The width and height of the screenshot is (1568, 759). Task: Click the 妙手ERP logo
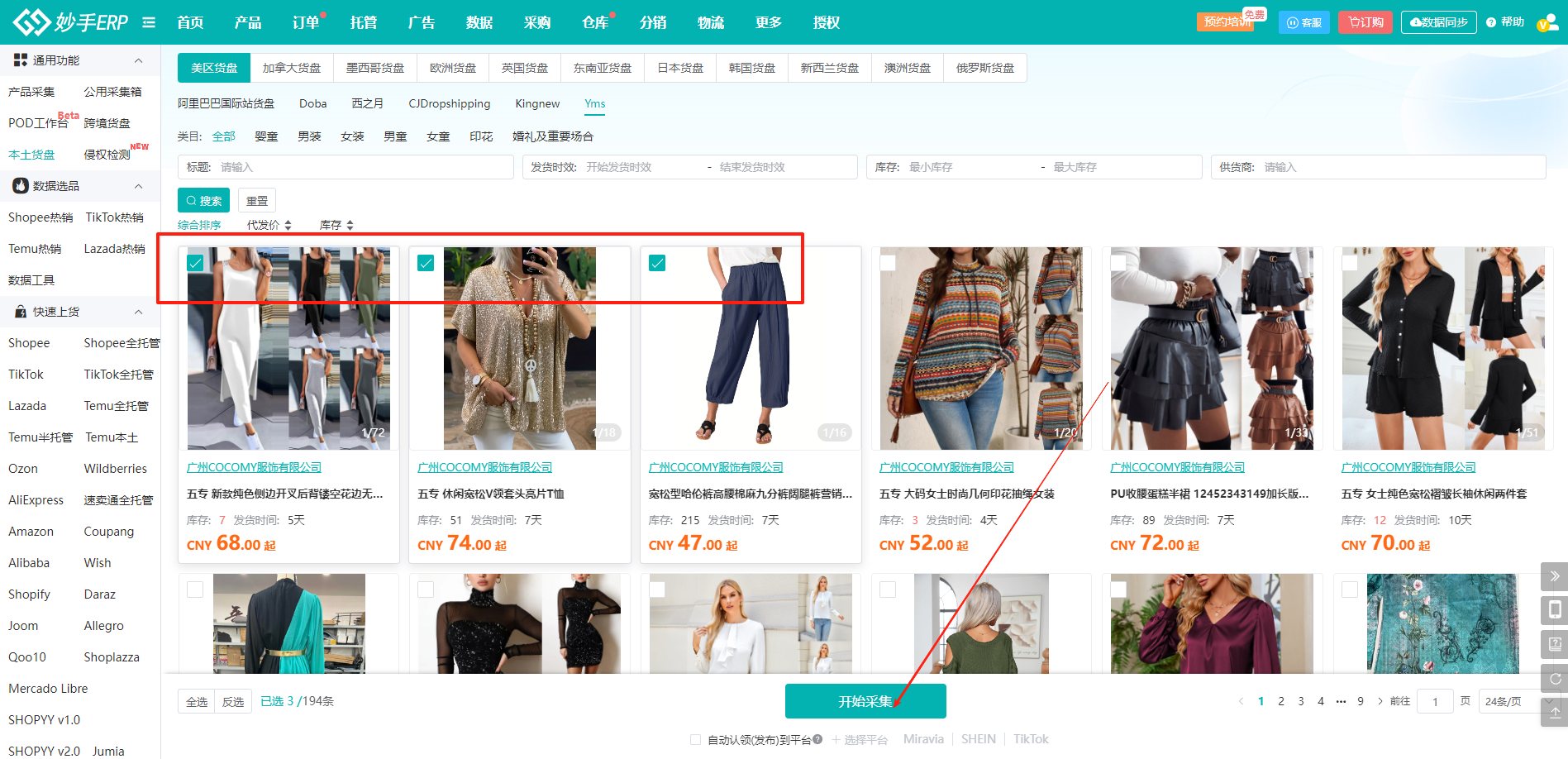tap(71, 22)
